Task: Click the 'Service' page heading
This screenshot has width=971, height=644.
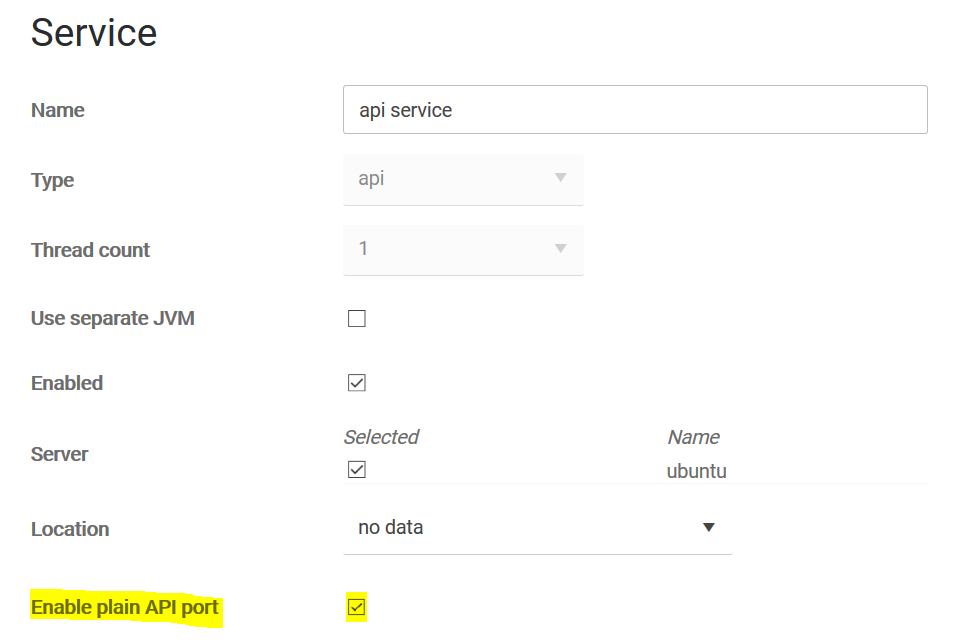Action: point(94,33)
